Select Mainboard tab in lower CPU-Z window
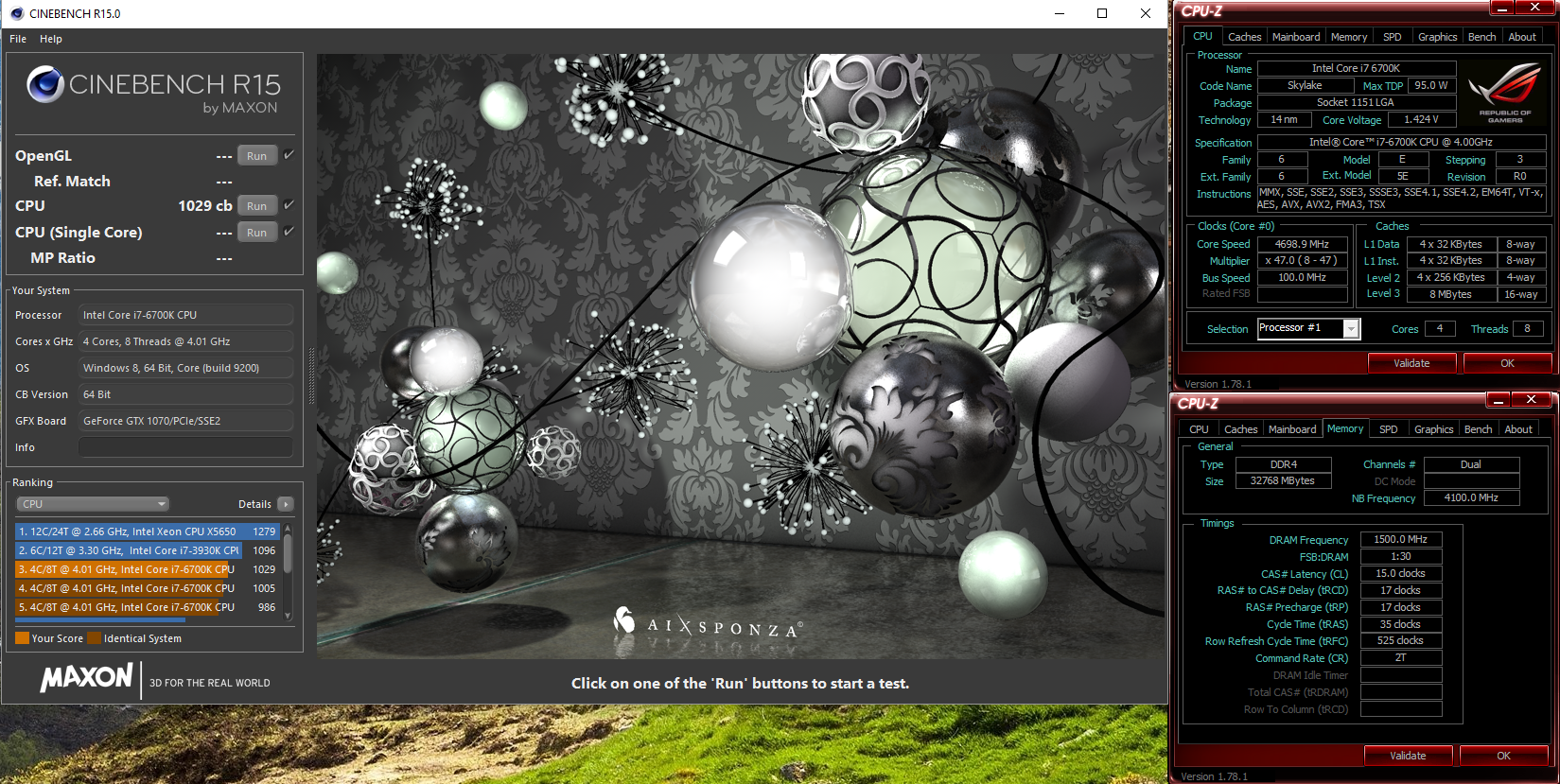The width and height of the screenshot is (1560, 784). tap(1291, 429)
